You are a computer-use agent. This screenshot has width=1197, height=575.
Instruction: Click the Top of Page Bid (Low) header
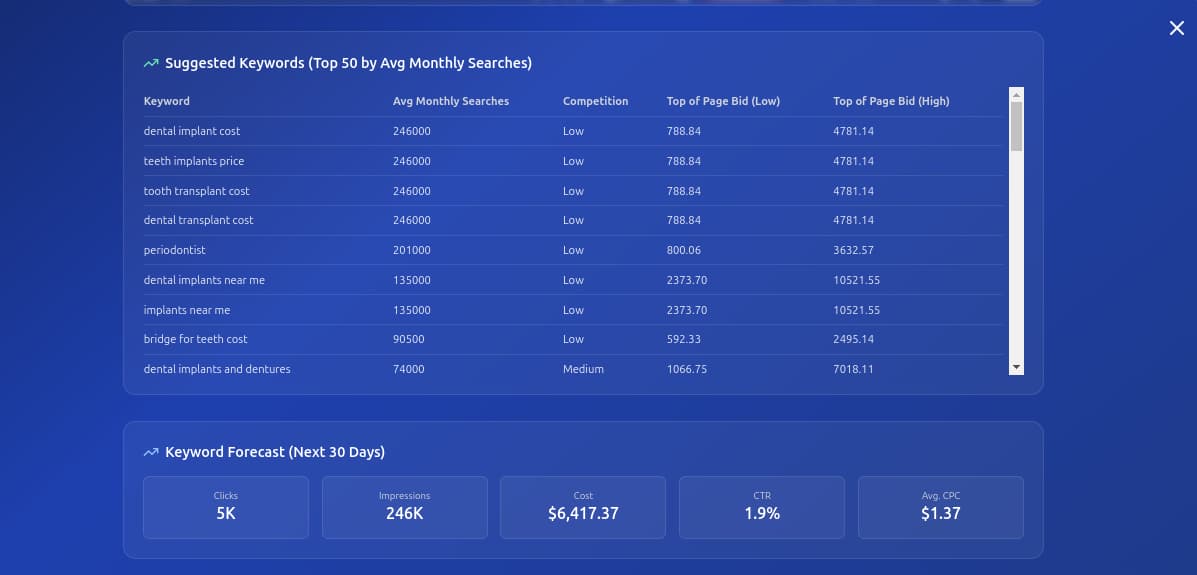click(723, 101)
